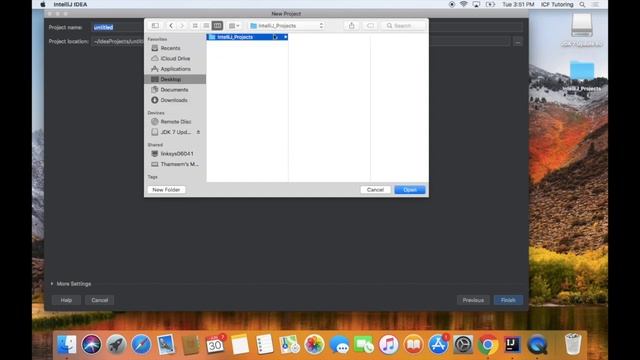Open FaceTime from the Dock
The image size is (640, 360).
click(364, 344)
